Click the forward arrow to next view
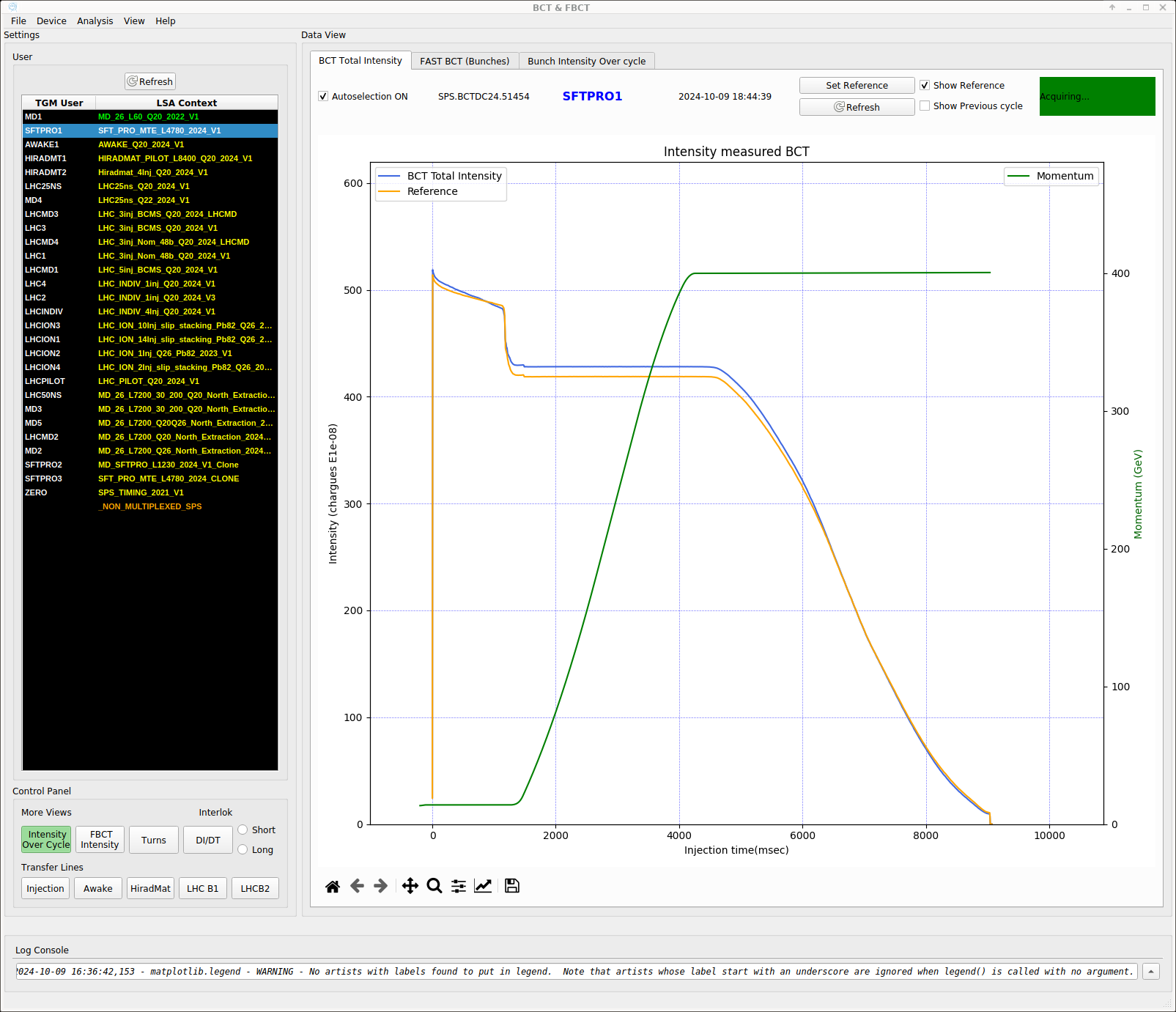This screenshot has height=1012, width=1176. tap(381, 887)
